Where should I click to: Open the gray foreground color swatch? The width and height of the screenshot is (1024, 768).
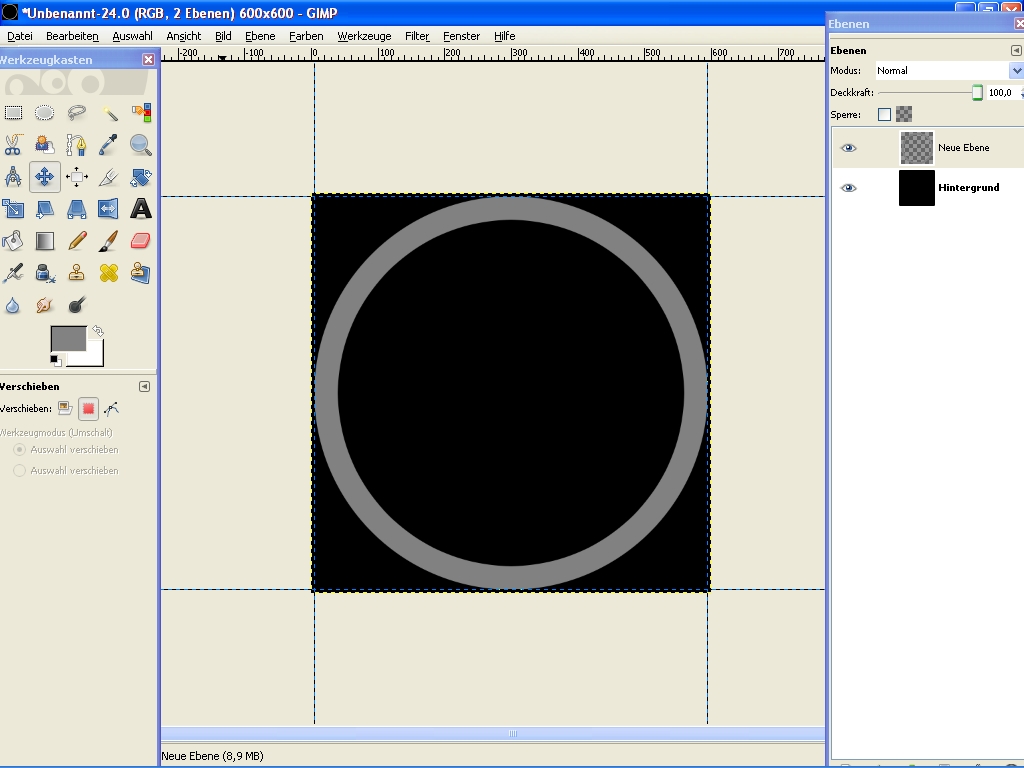click(69, 339)
